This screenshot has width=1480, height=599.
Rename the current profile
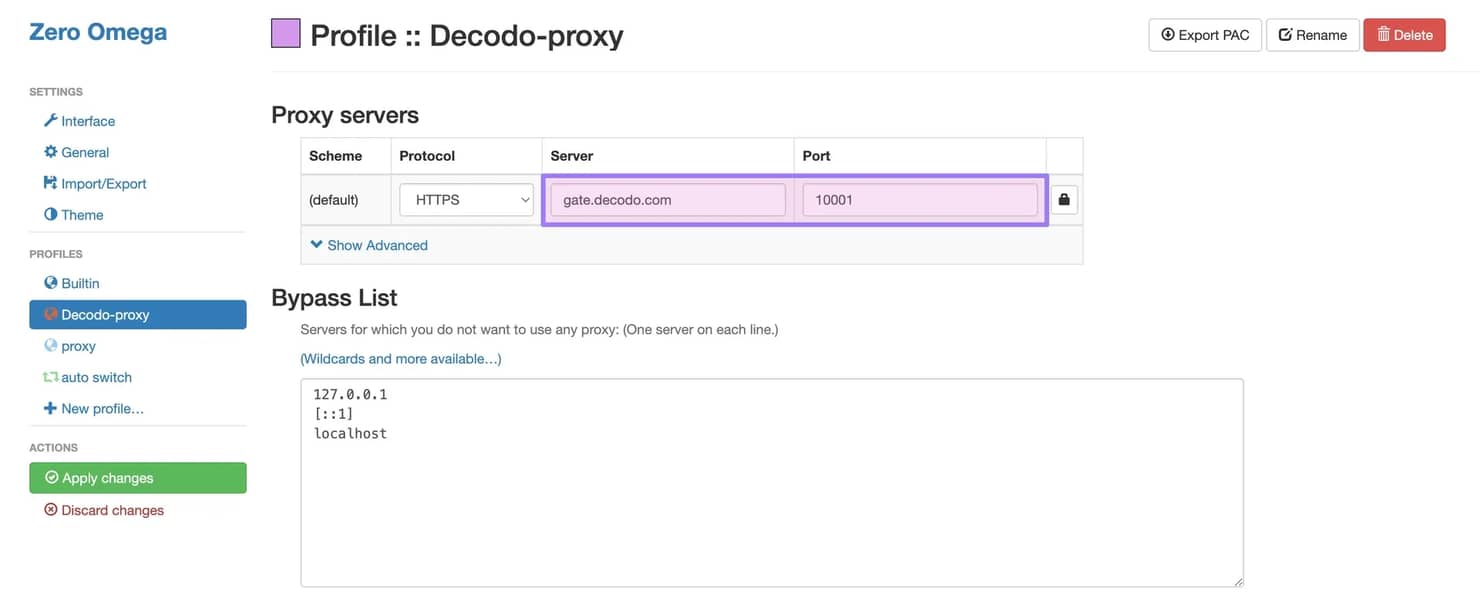click(1312, 35)
